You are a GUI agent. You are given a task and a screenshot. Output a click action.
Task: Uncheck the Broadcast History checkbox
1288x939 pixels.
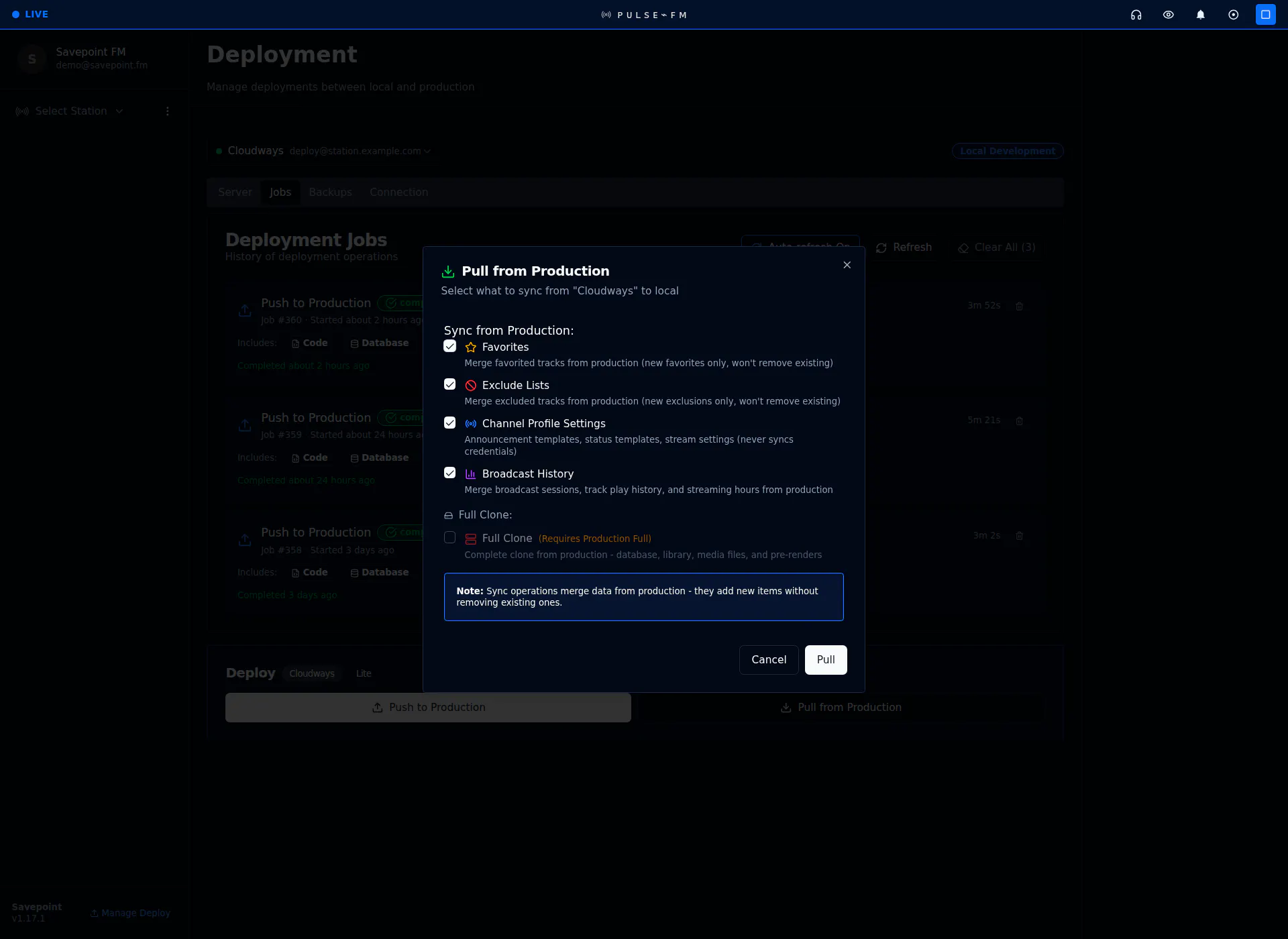click(x=449, y=473)
